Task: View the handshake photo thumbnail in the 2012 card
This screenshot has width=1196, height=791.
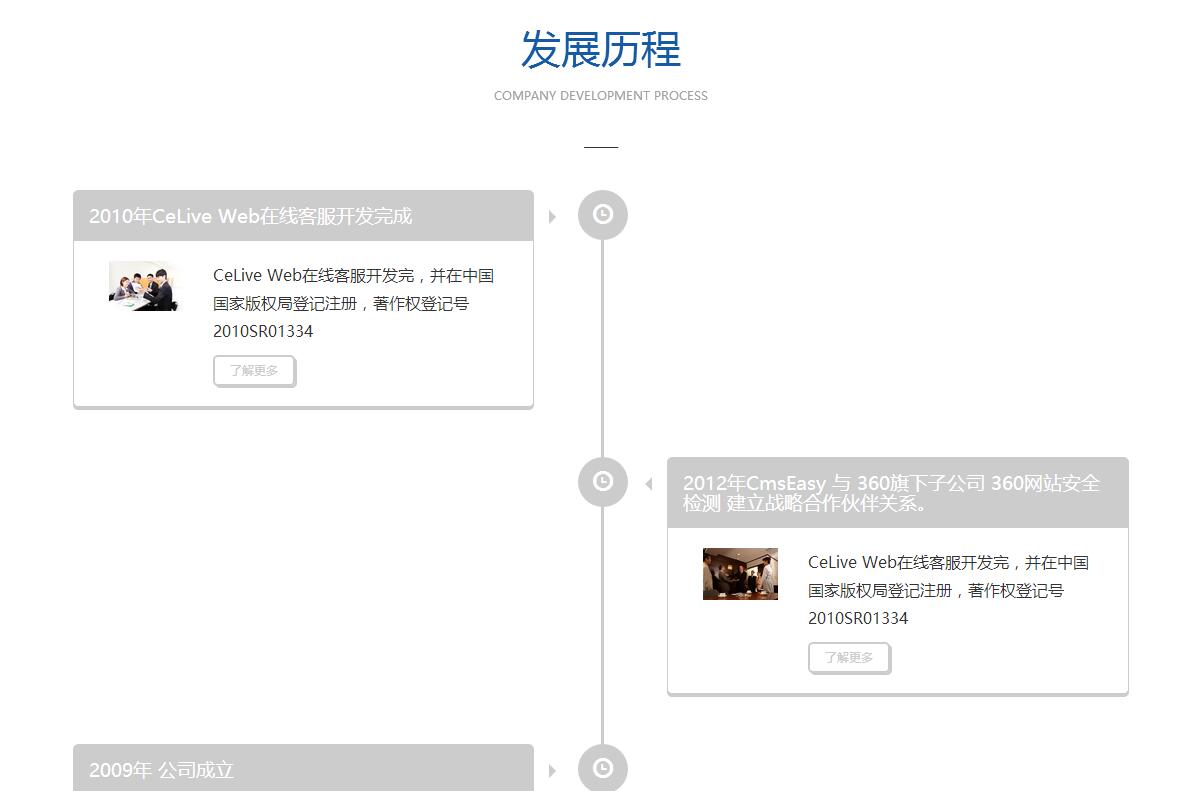Action: pos(740,574)
